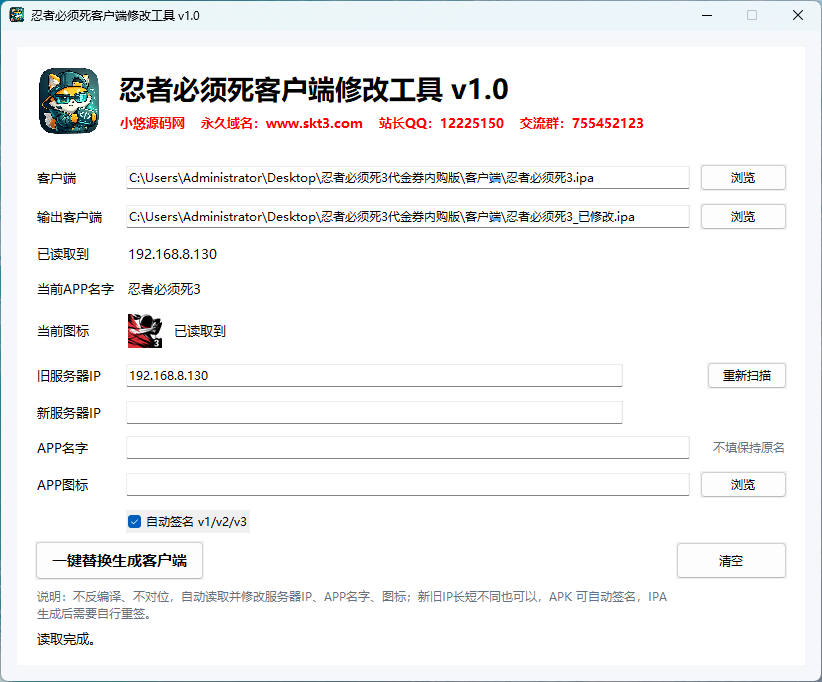The image size is (822, 682).
Task: Click the title bar app icon
Action: point(17,15)
